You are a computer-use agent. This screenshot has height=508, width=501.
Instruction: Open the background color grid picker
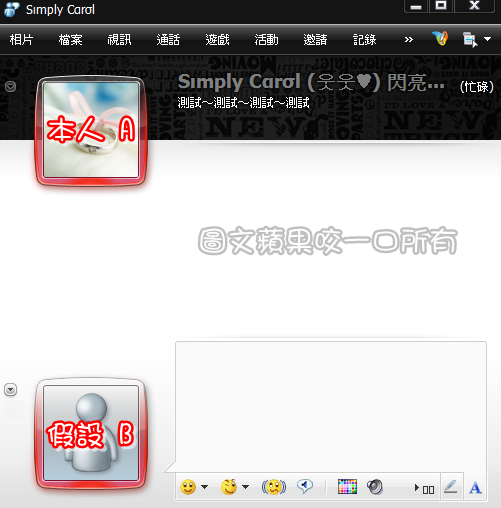pos(347,486)
